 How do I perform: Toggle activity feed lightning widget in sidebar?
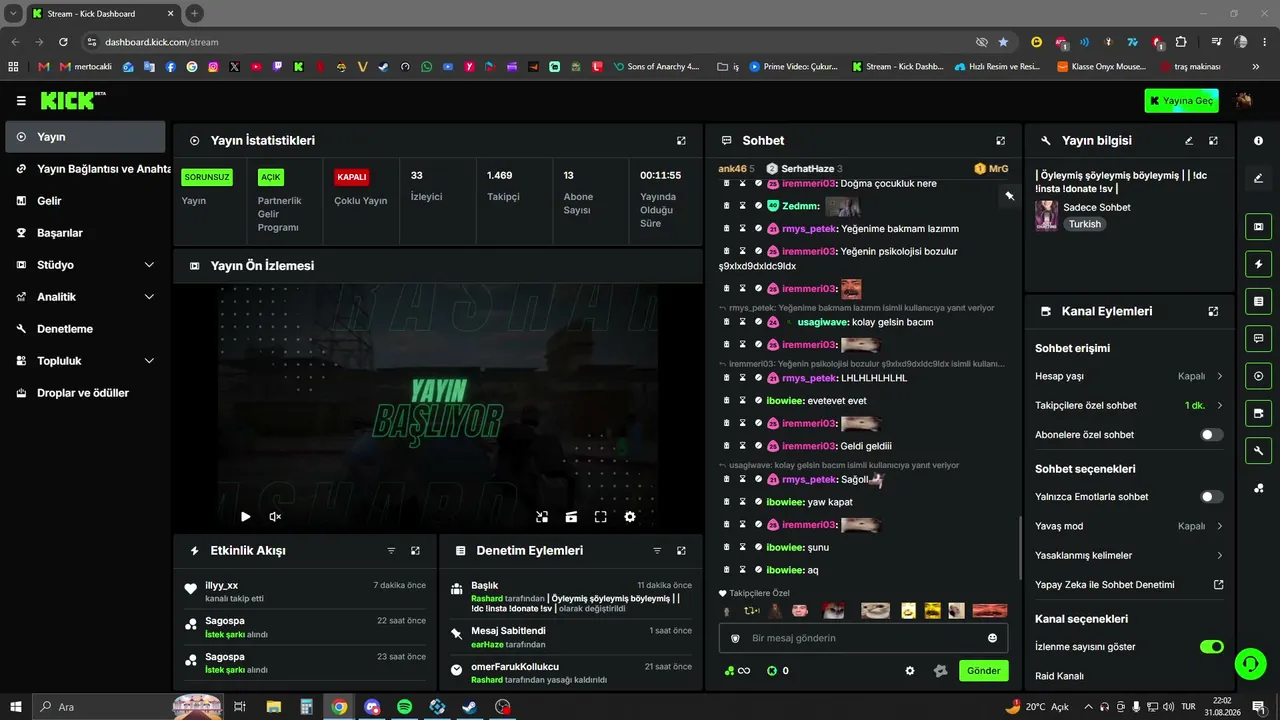1258,264
